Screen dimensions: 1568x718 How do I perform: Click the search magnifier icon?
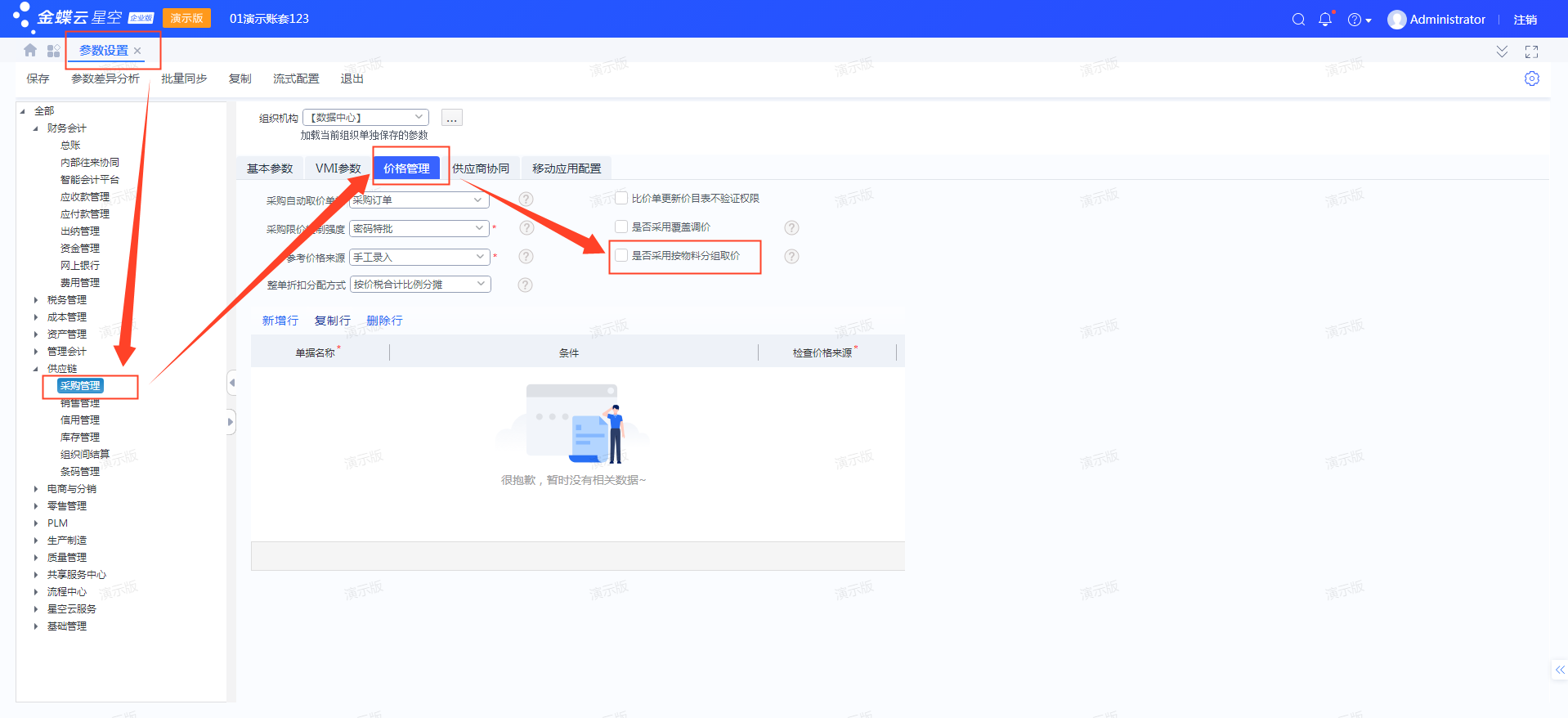click(1298, 20)
